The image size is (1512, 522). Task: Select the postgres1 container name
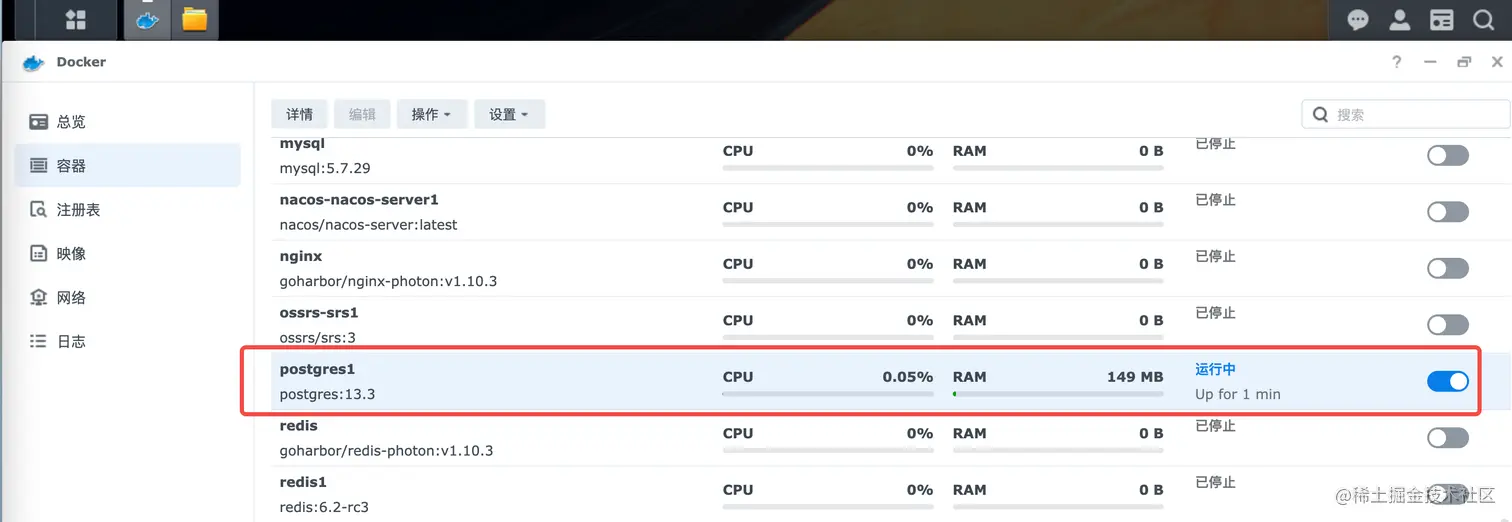(317, 369)
